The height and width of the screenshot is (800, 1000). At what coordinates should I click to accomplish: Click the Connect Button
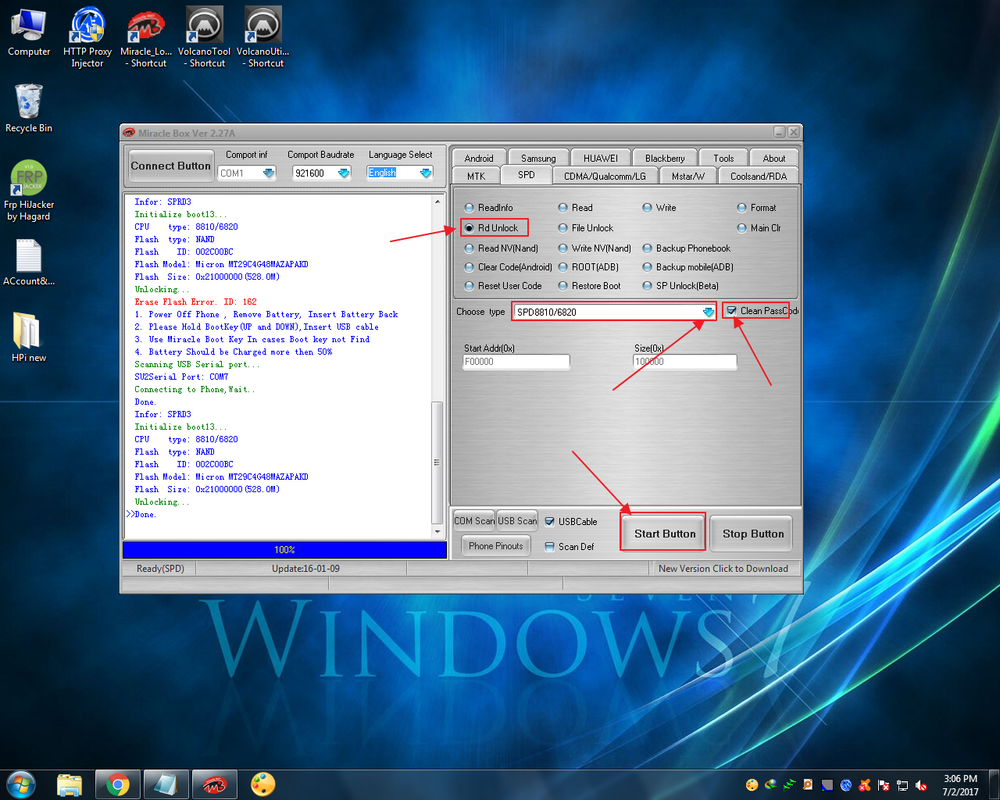[x=170, y=166]
